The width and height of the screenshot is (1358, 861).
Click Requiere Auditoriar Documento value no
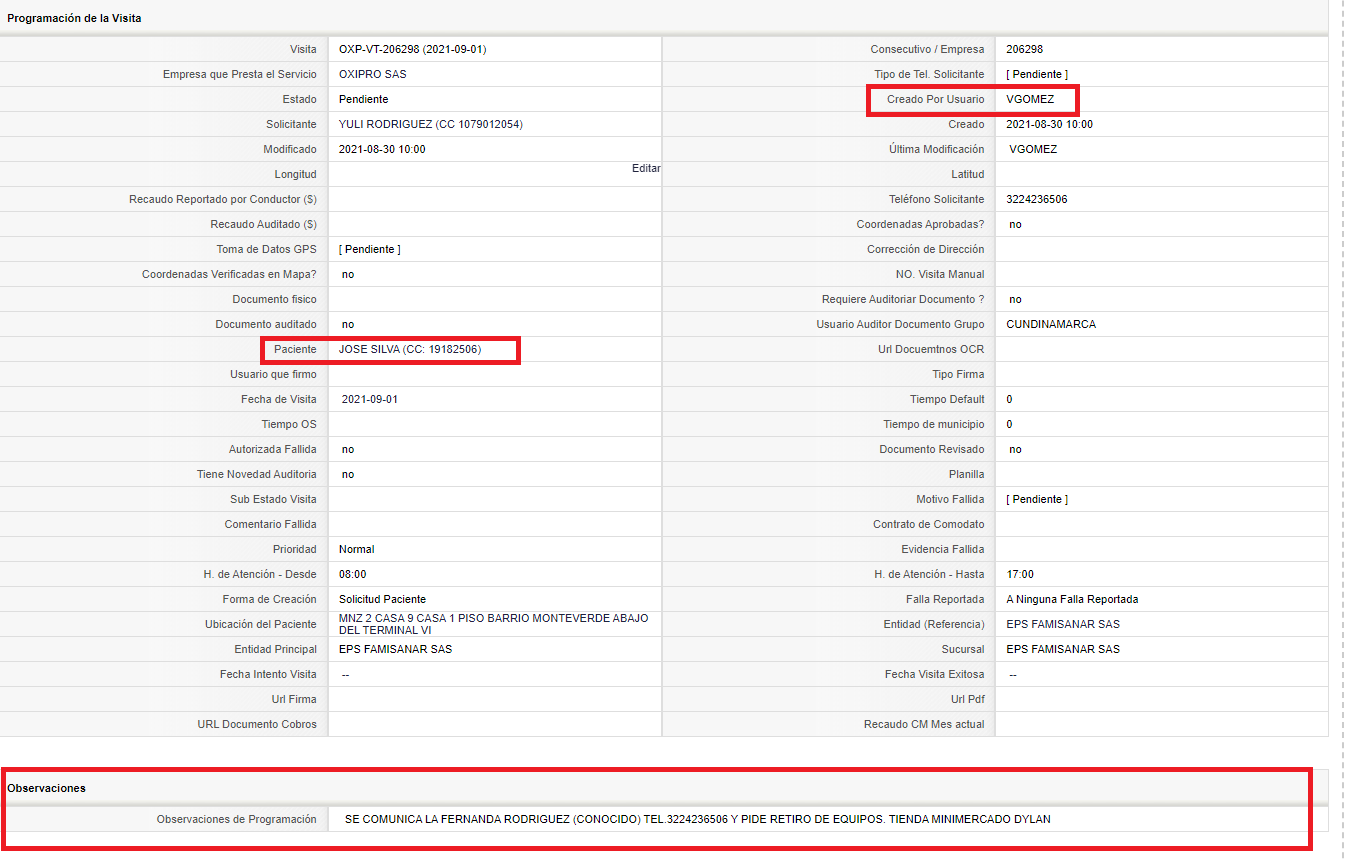[x=1015, y=299]
